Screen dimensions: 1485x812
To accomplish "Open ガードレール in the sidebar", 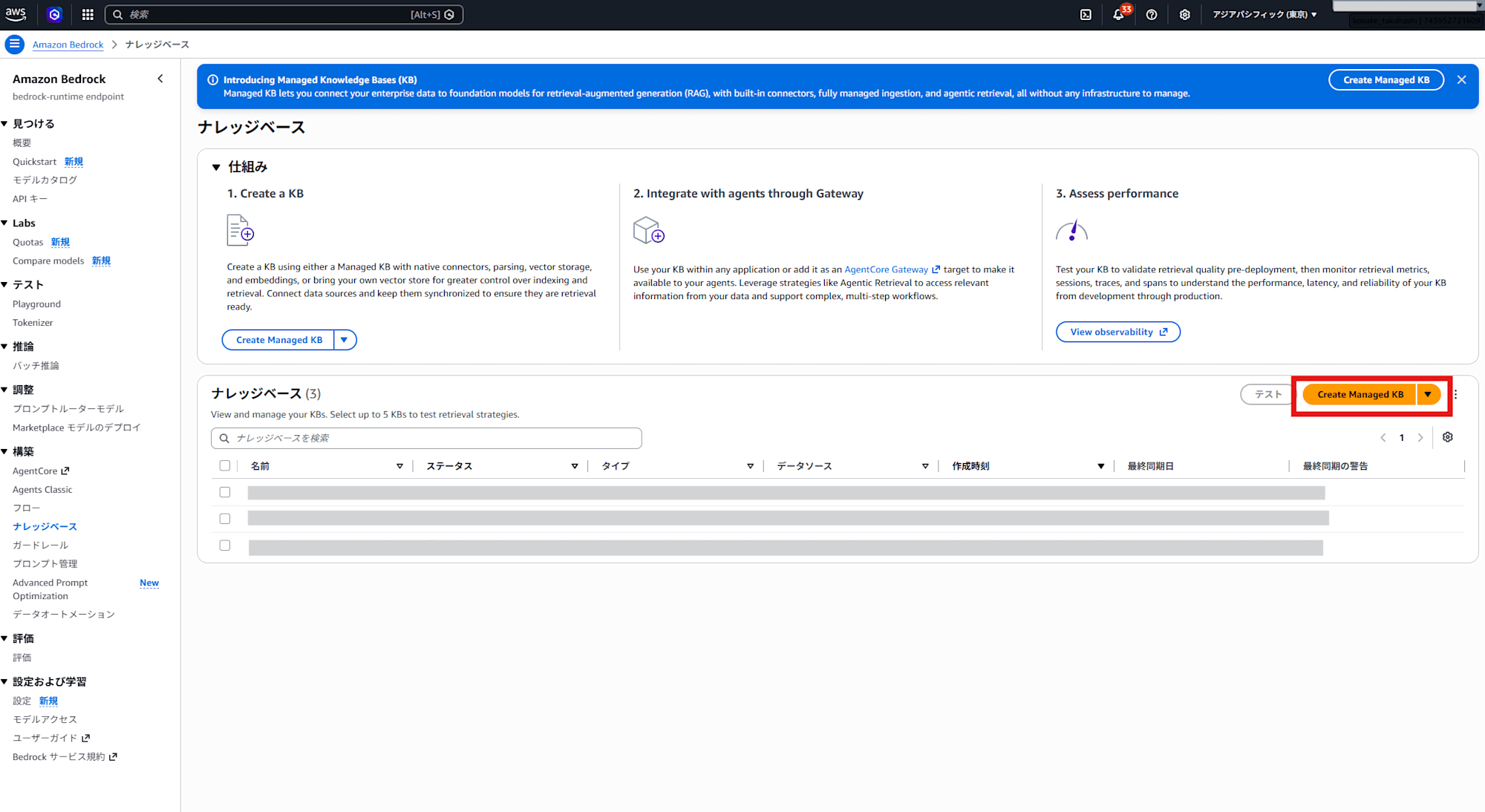I will (x=40, y=545).
